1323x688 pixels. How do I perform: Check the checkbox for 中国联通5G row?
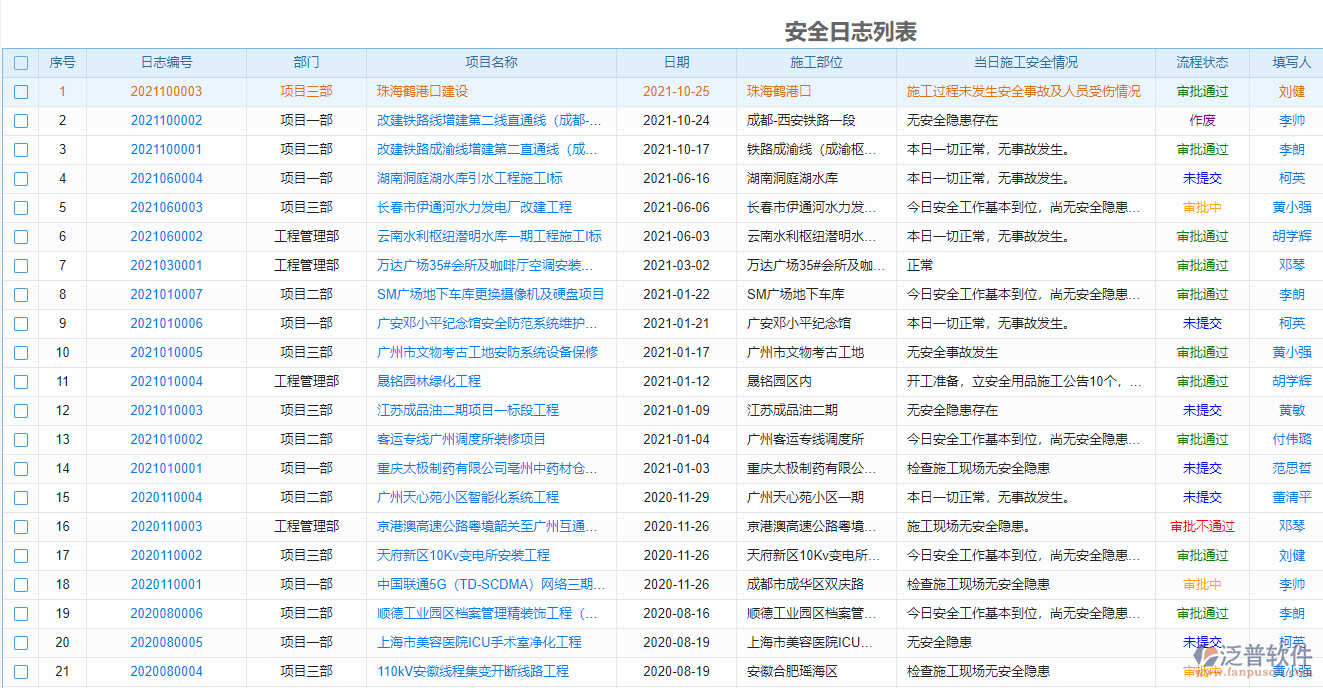click(21, 584)
